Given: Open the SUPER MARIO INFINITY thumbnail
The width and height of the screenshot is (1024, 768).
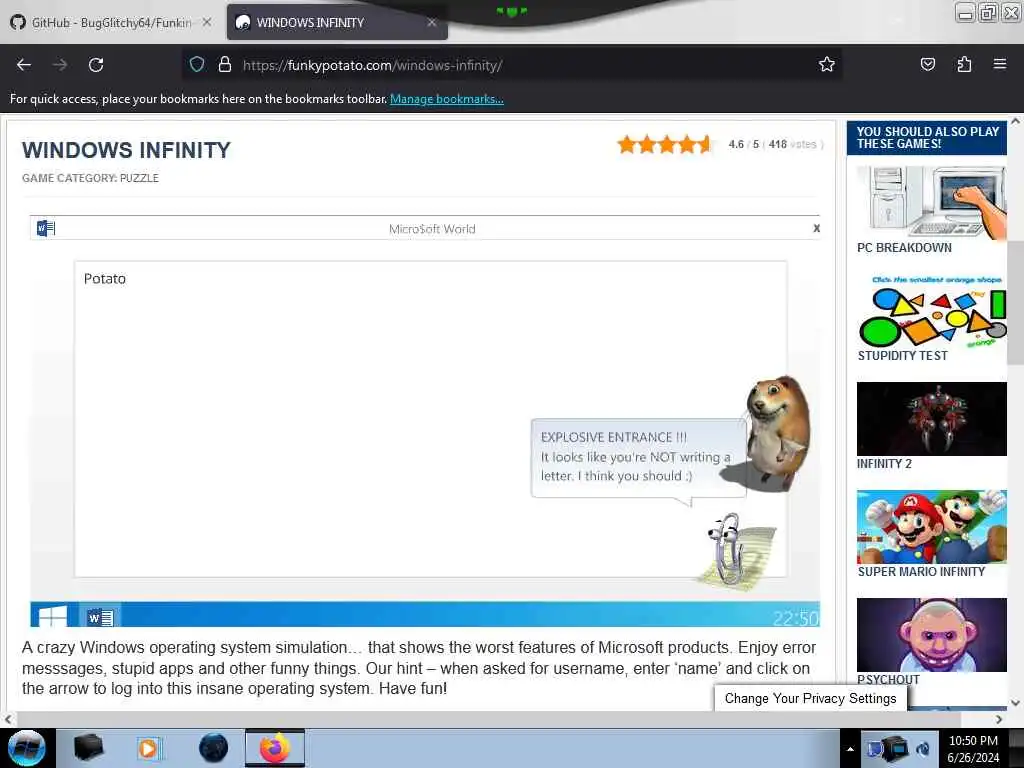Looking at the screenshot, I should (x=931, y=526).
